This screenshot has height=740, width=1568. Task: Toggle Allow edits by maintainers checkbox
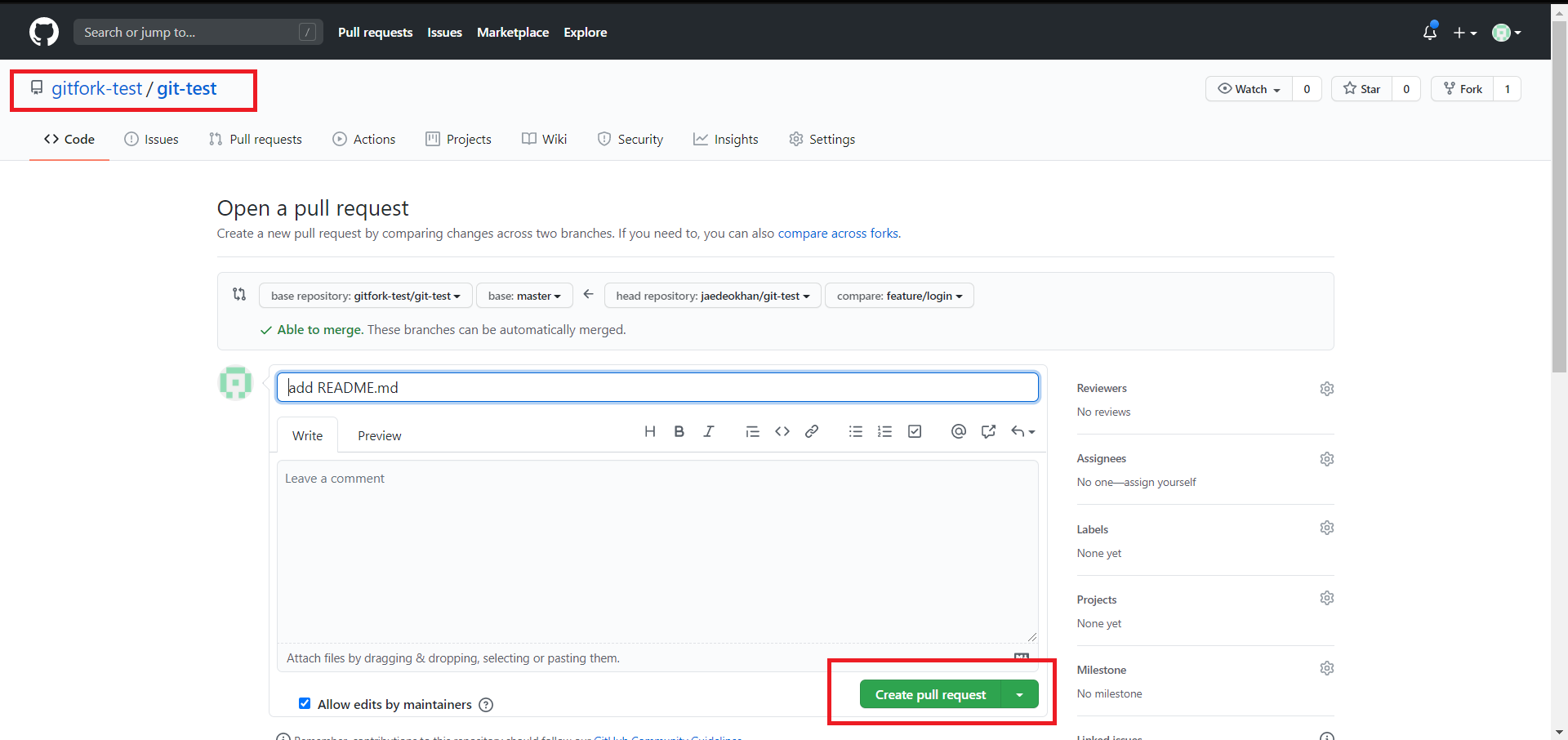tap(305, 703)
